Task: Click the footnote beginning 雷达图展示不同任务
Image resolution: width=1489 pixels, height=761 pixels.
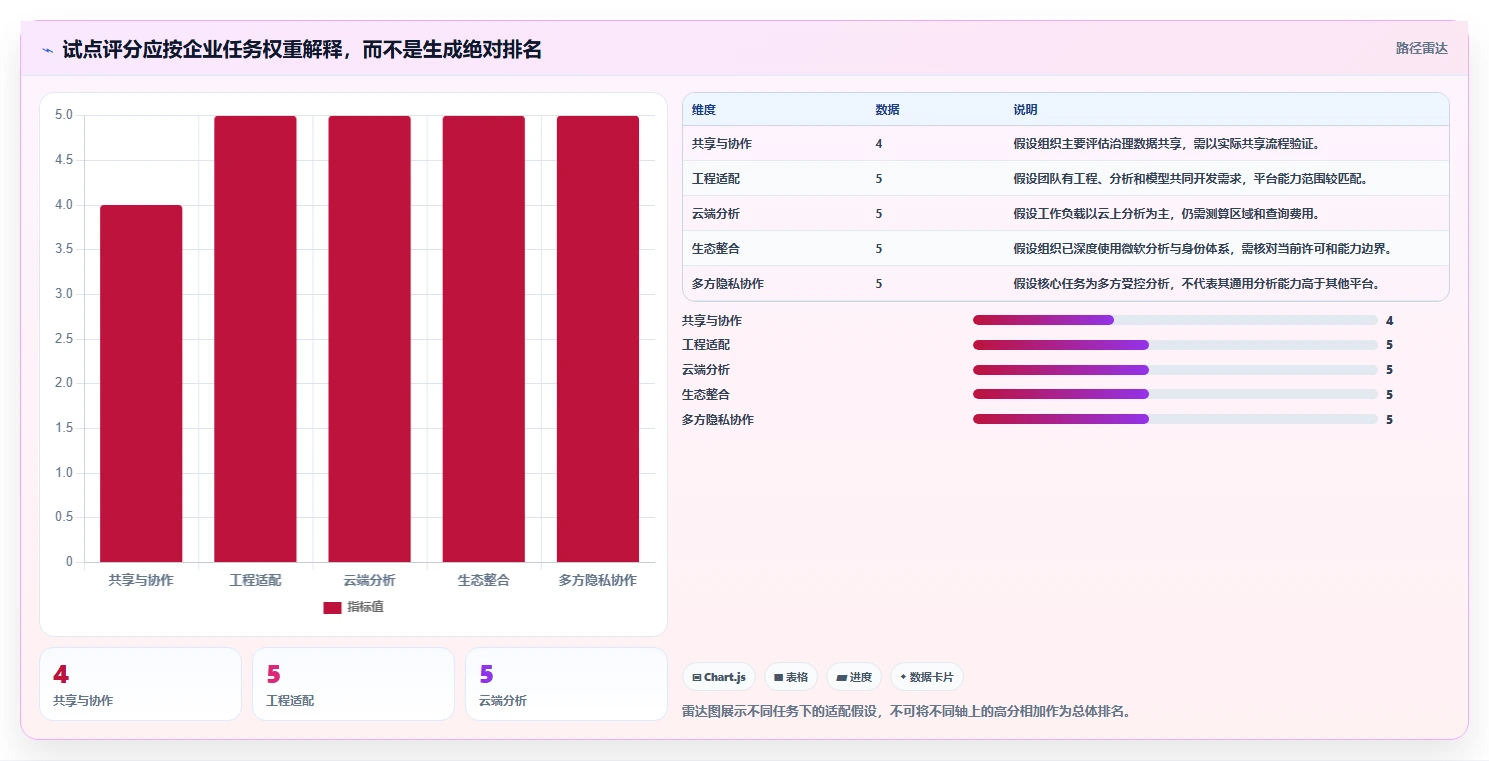Action: coord(906,712)
